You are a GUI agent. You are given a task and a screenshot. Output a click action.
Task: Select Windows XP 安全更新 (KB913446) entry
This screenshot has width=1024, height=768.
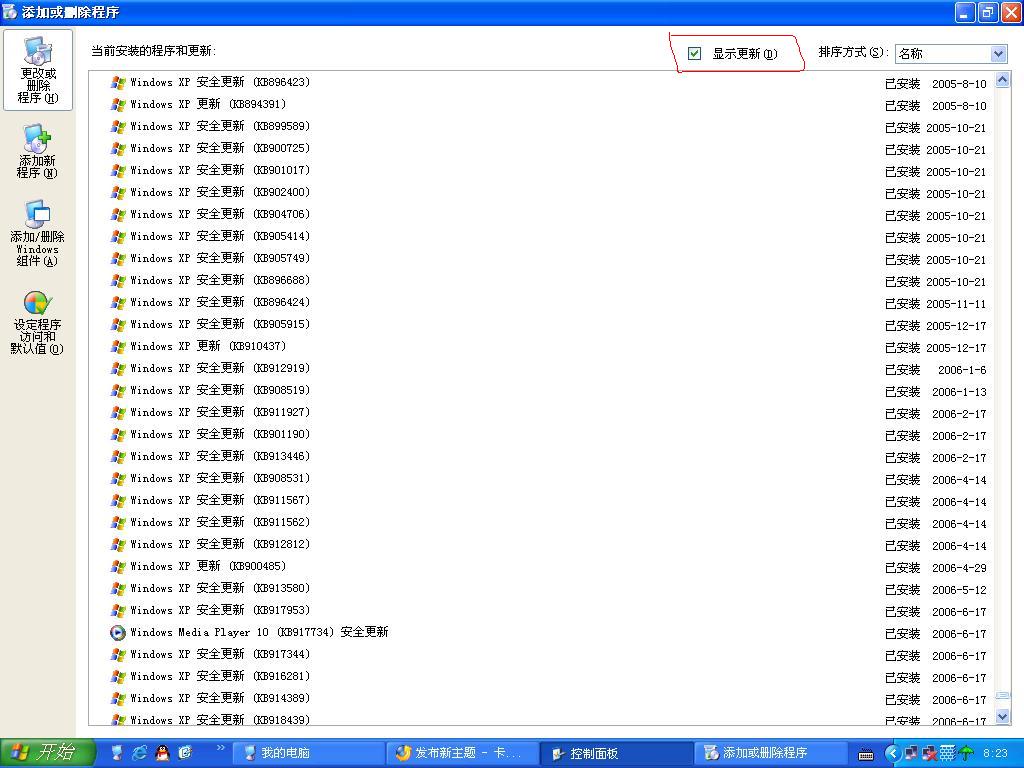click(219, 456)
